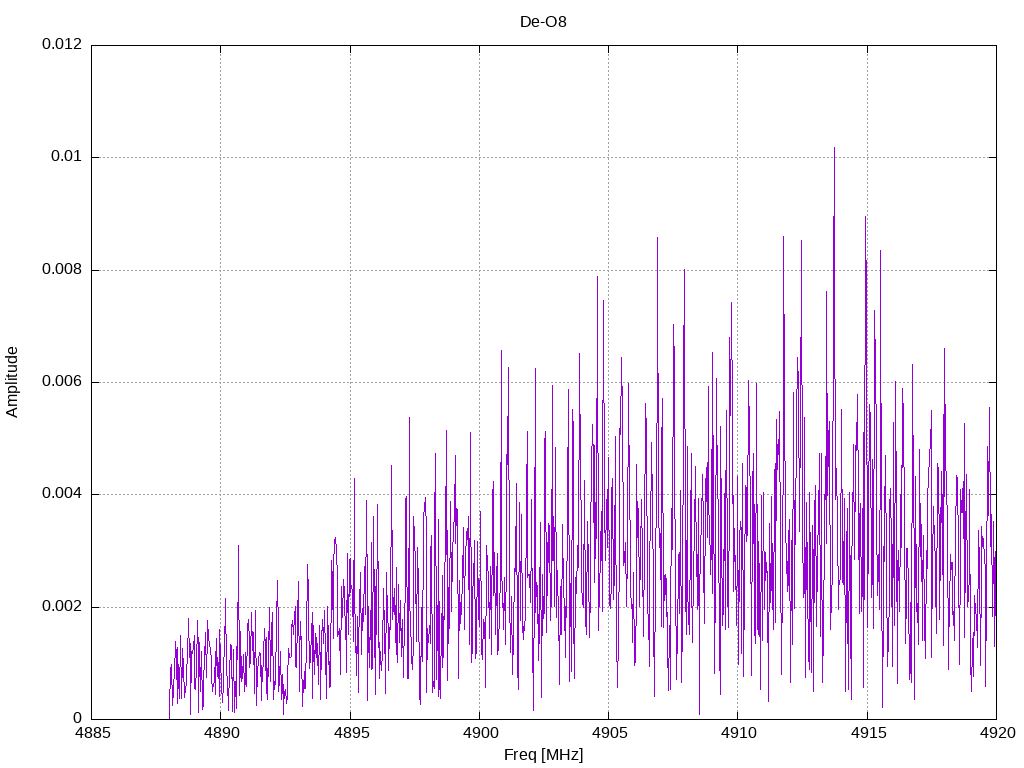Click the 4905 x-axis tick label
Screen dimensions: 1024x768
point(609,733)
